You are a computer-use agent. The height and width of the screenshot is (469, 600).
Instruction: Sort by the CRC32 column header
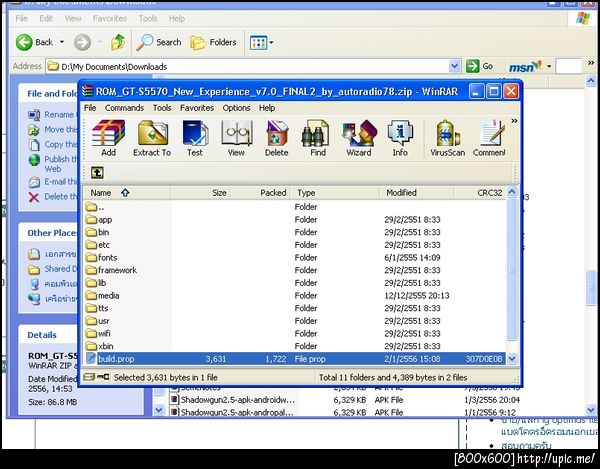[480, 193]
